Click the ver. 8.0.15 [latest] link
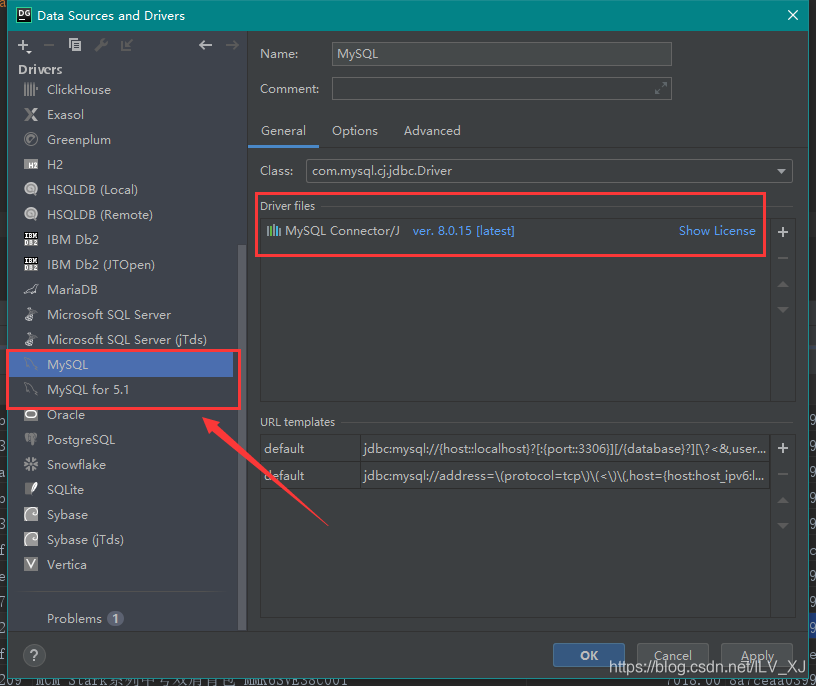The image size is (816, 686). (x=463, y=231)
